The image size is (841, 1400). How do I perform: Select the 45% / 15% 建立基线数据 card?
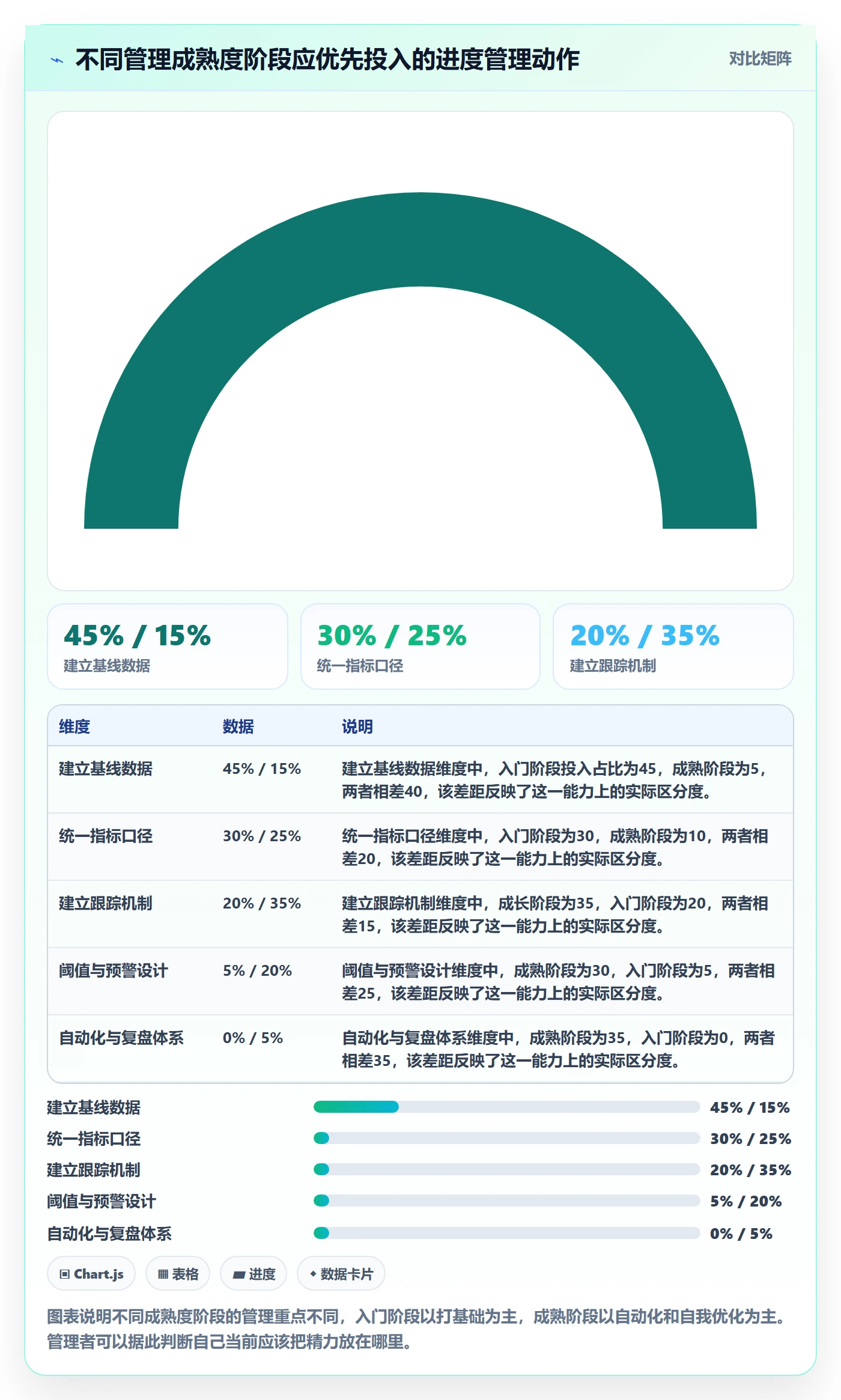(168, 647)
